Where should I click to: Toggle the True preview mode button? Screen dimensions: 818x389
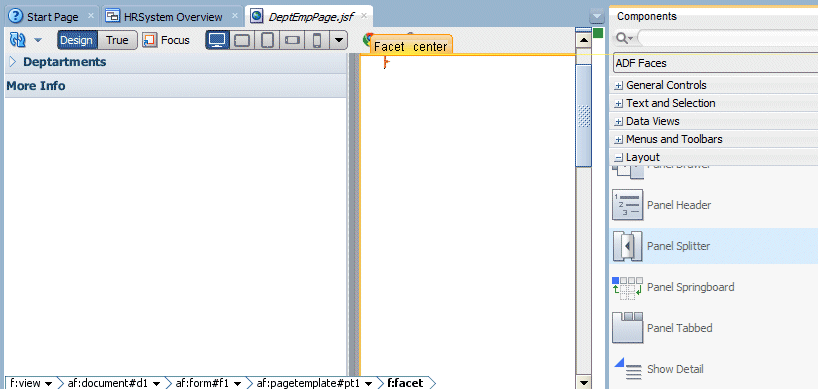click(x=117, y=40)
